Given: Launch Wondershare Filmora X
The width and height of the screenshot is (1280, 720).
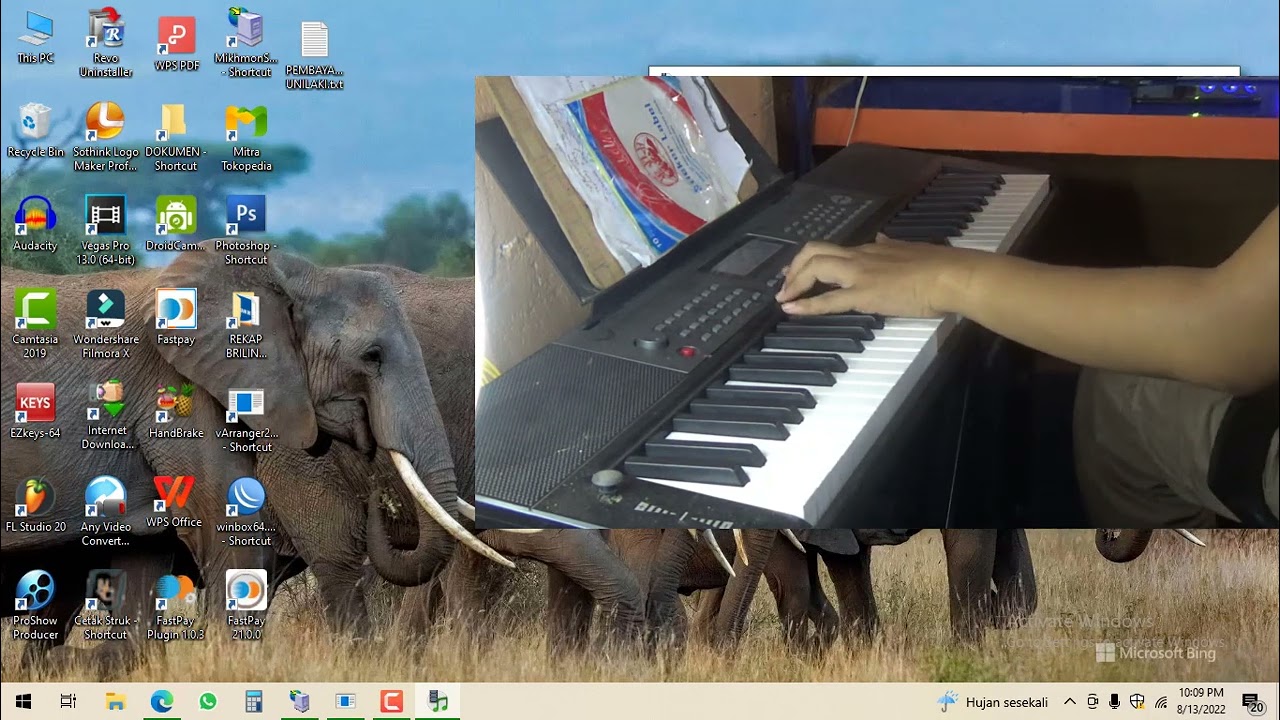Looking at the screenshot, I should (105, 324).
